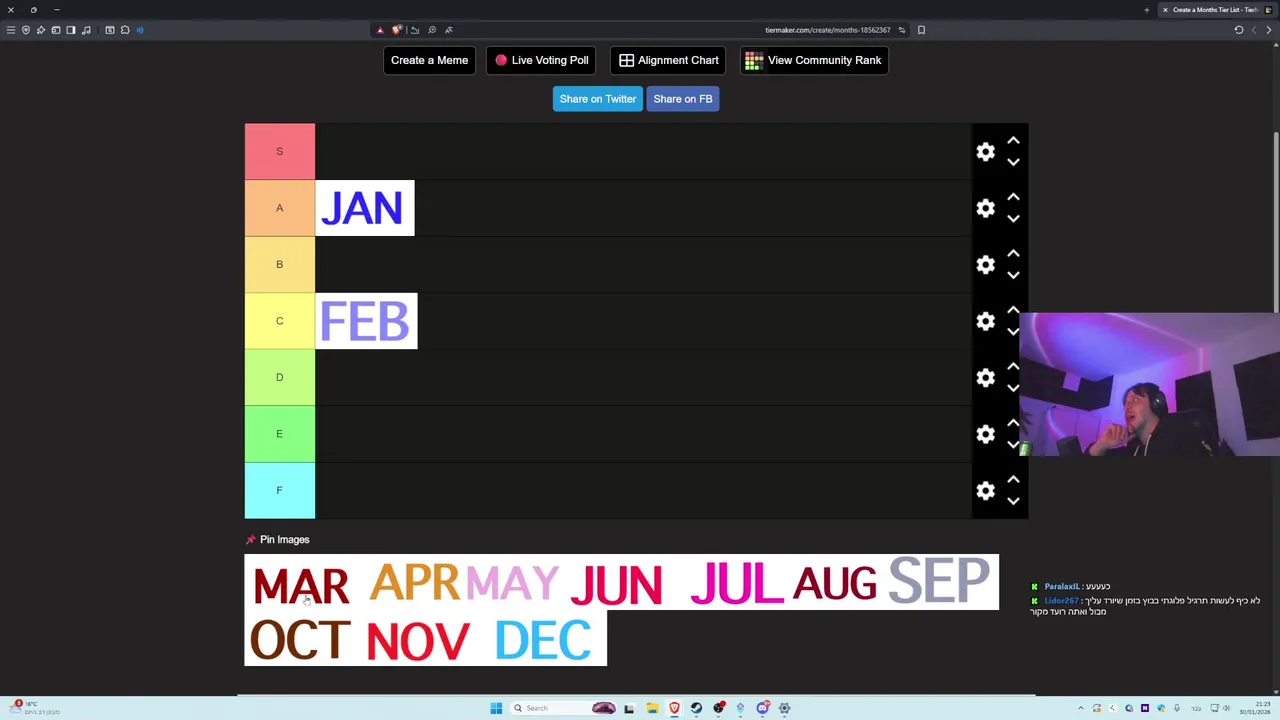Click the Pin Images pushpin icon
This screenshot has height=720, width=1280.
pos(250,540)
